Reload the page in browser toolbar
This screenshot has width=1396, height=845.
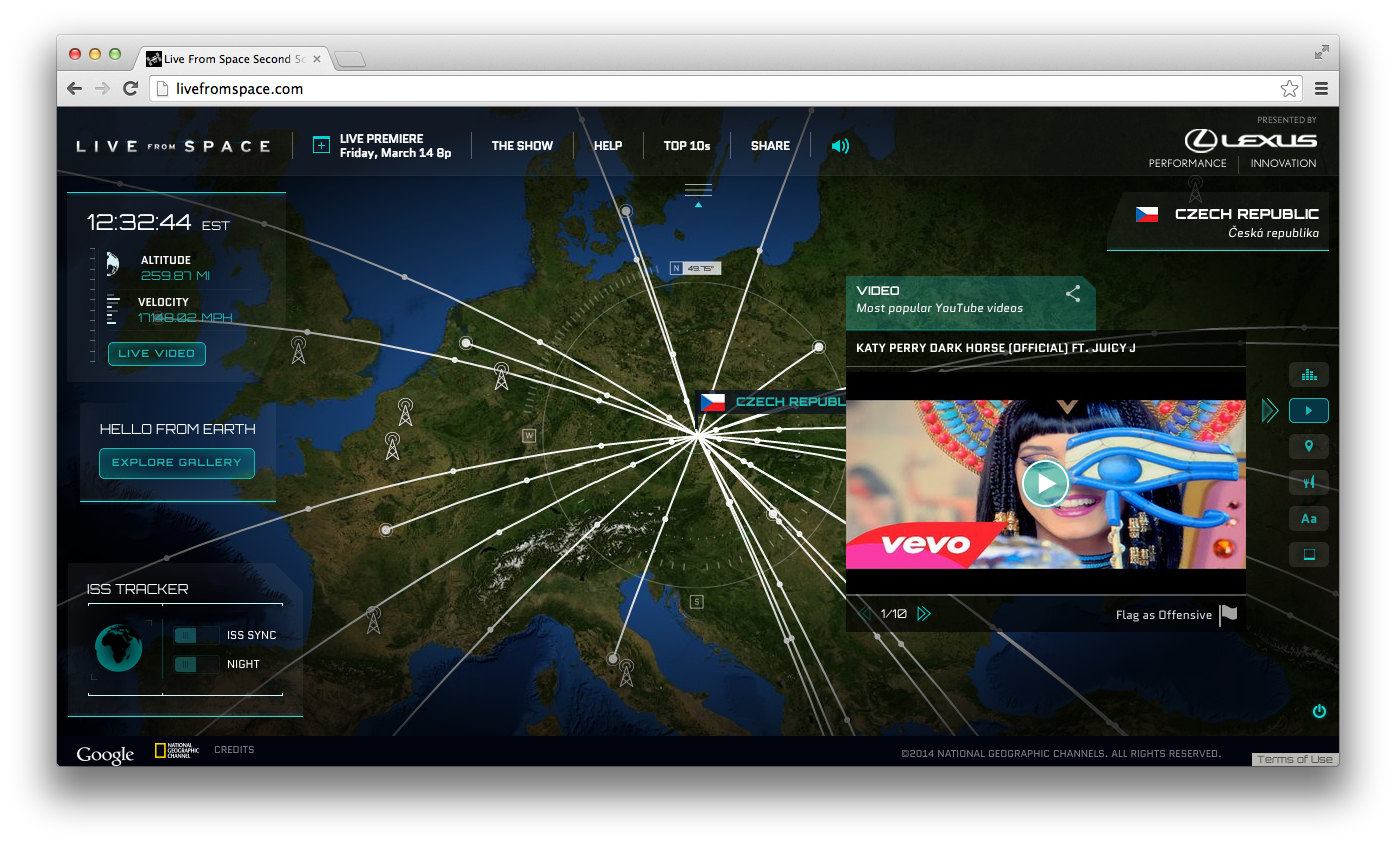(130, 89)
